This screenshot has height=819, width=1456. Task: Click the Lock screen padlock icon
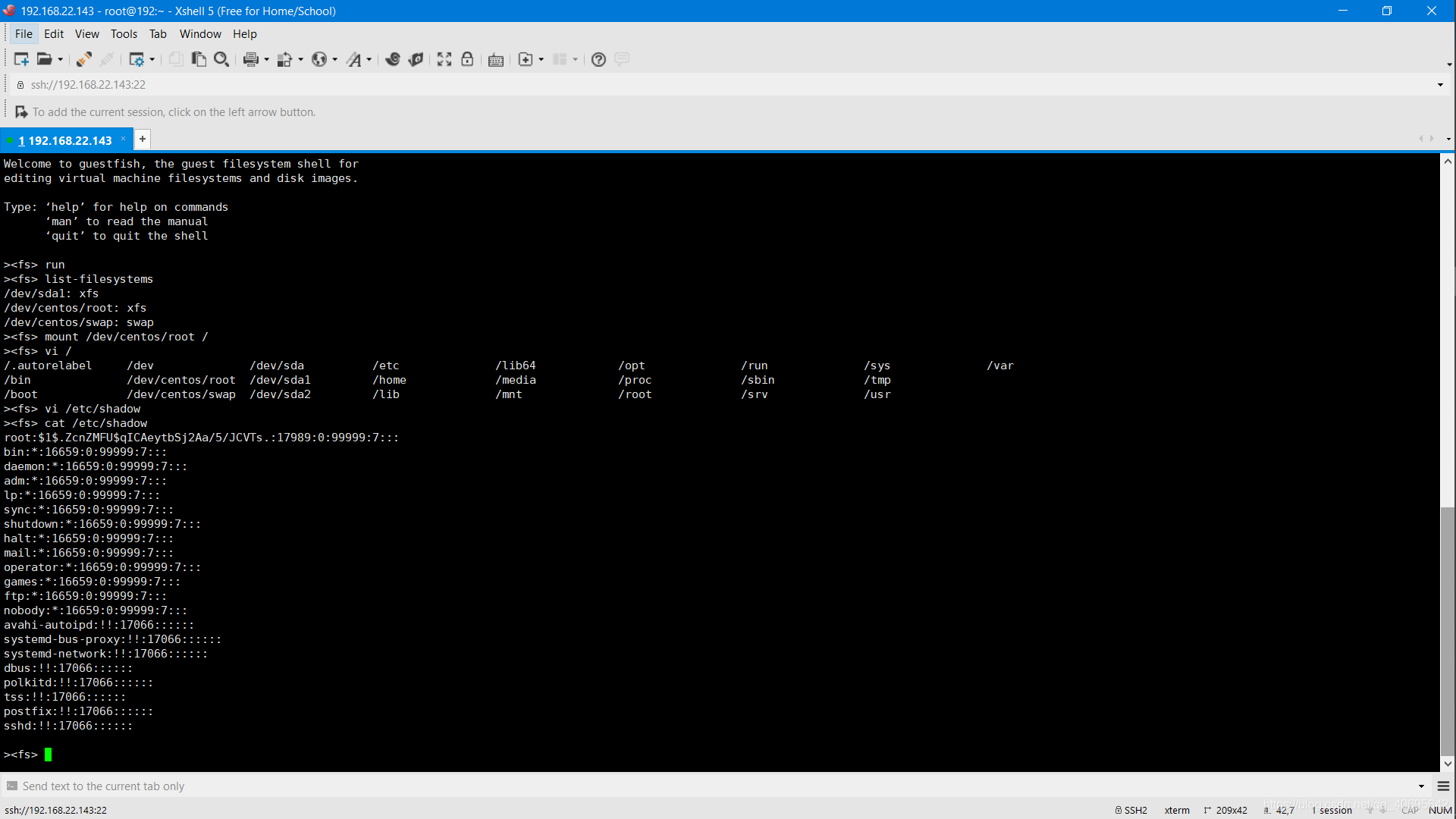click(467, 59)
